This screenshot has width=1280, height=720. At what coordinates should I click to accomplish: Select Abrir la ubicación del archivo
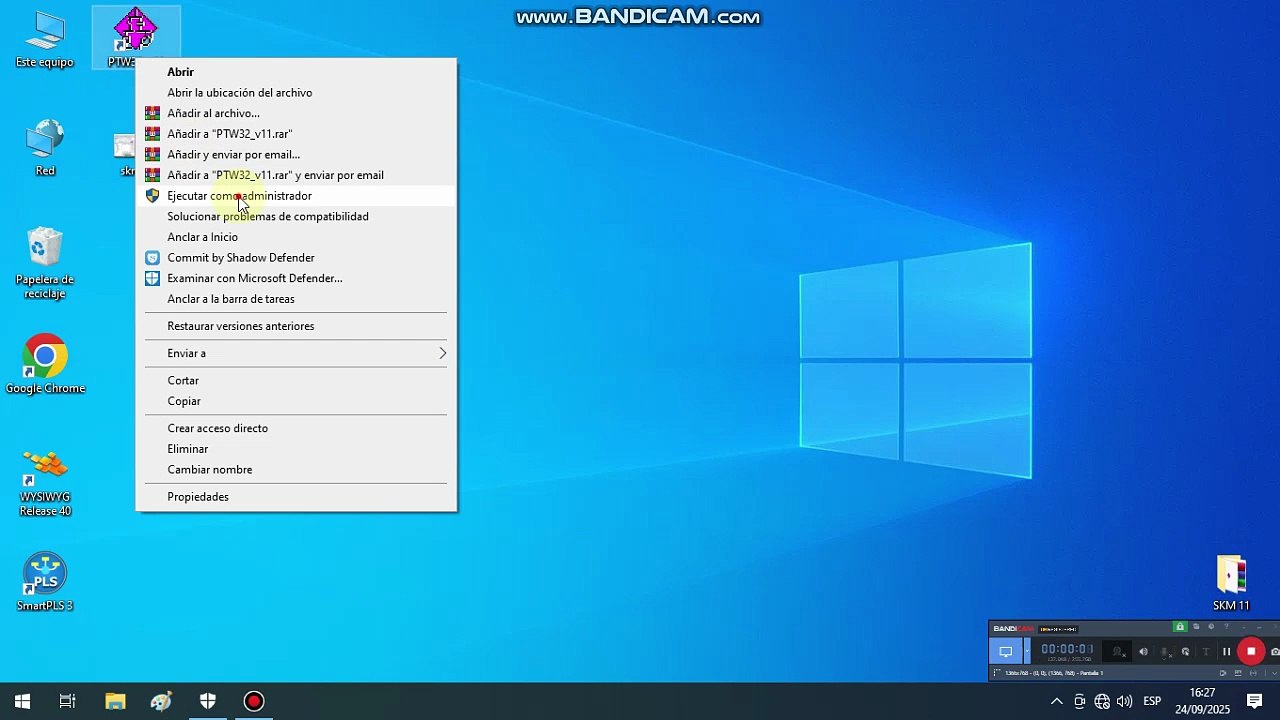(296, 93)
